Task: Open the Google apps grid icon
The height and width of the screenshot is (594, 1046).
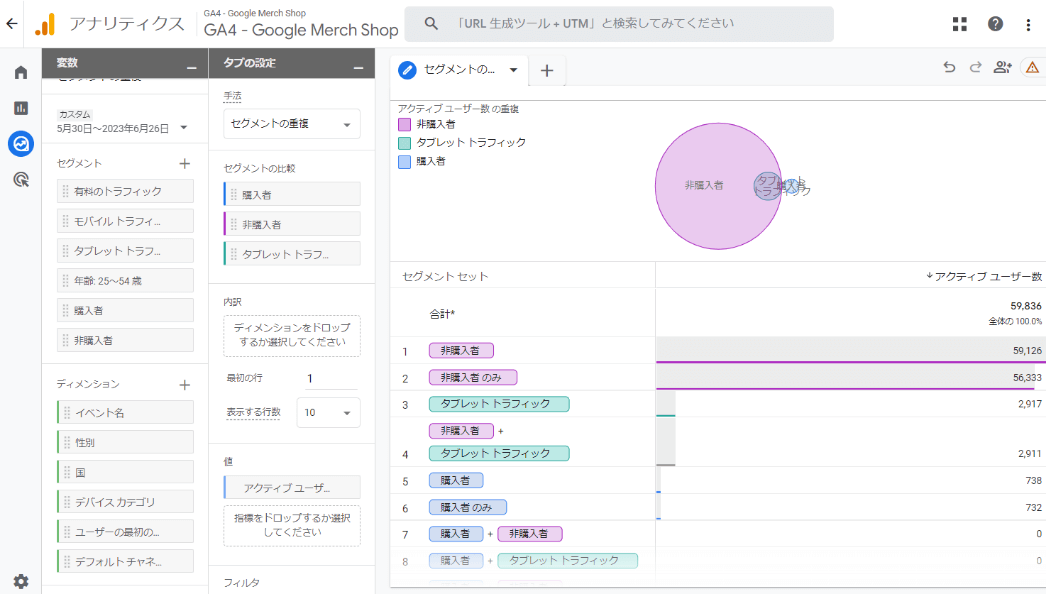Action: [x=960, y=24]
